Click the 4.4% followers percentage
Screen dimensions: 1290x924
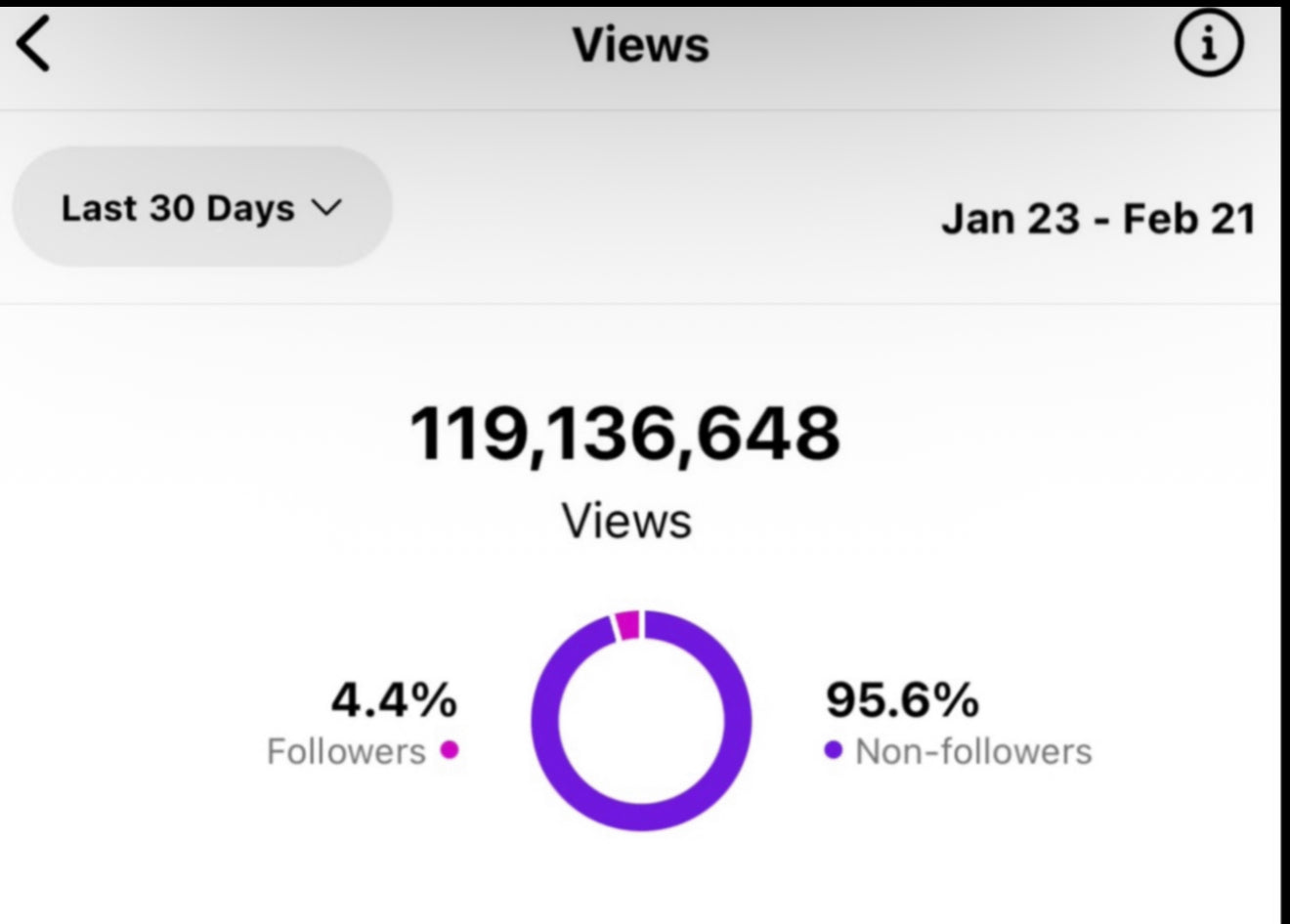click(x=393, y=699)
